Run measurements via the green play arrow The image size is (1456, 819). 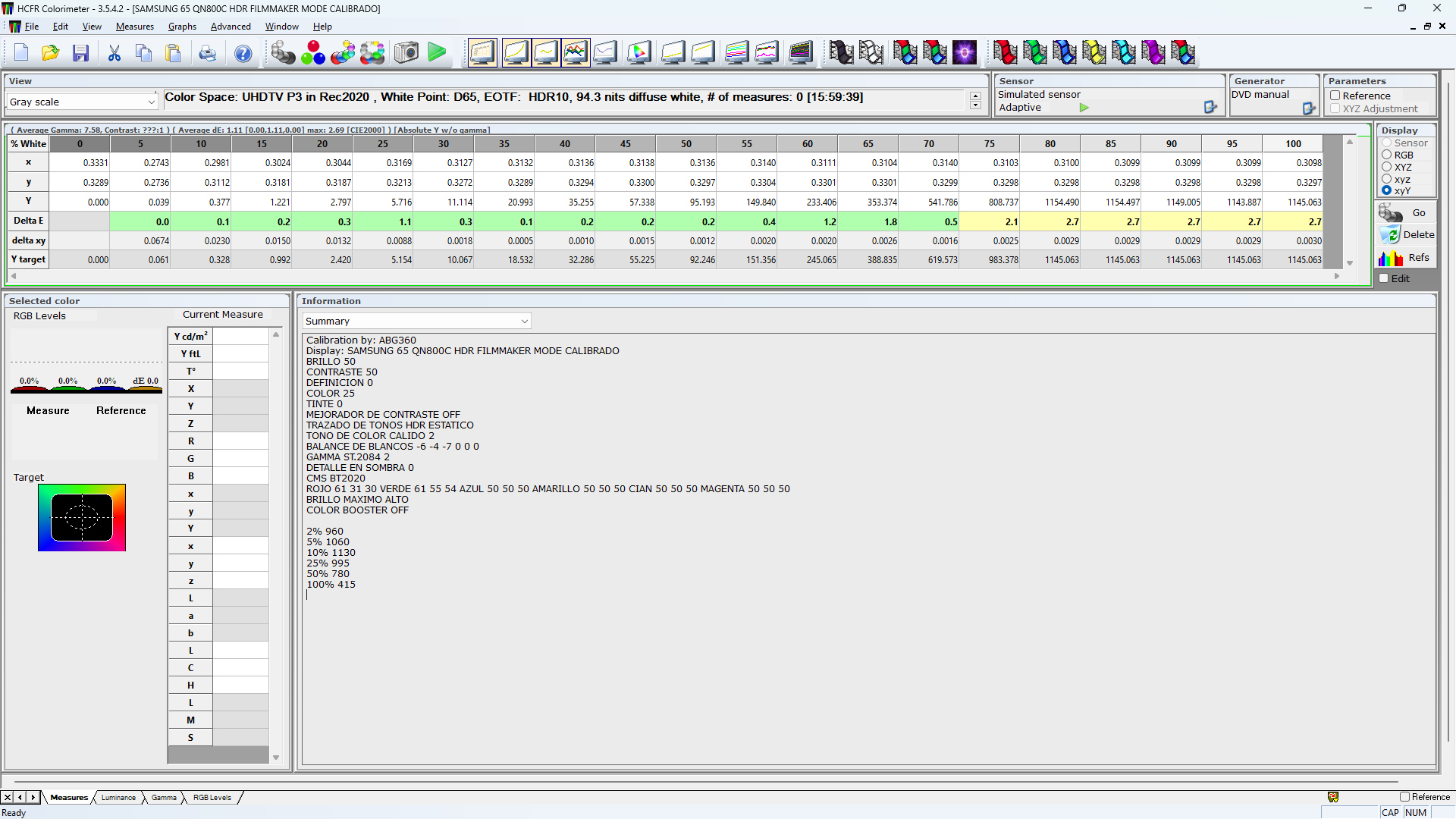[x=437, y=52]
